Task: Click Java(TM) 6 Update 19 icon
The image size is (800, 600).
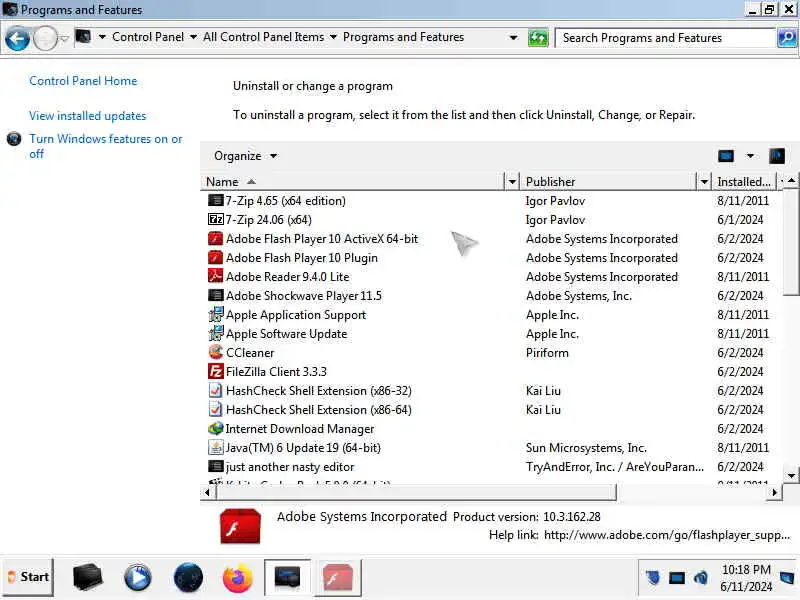Action: [216, 447]
